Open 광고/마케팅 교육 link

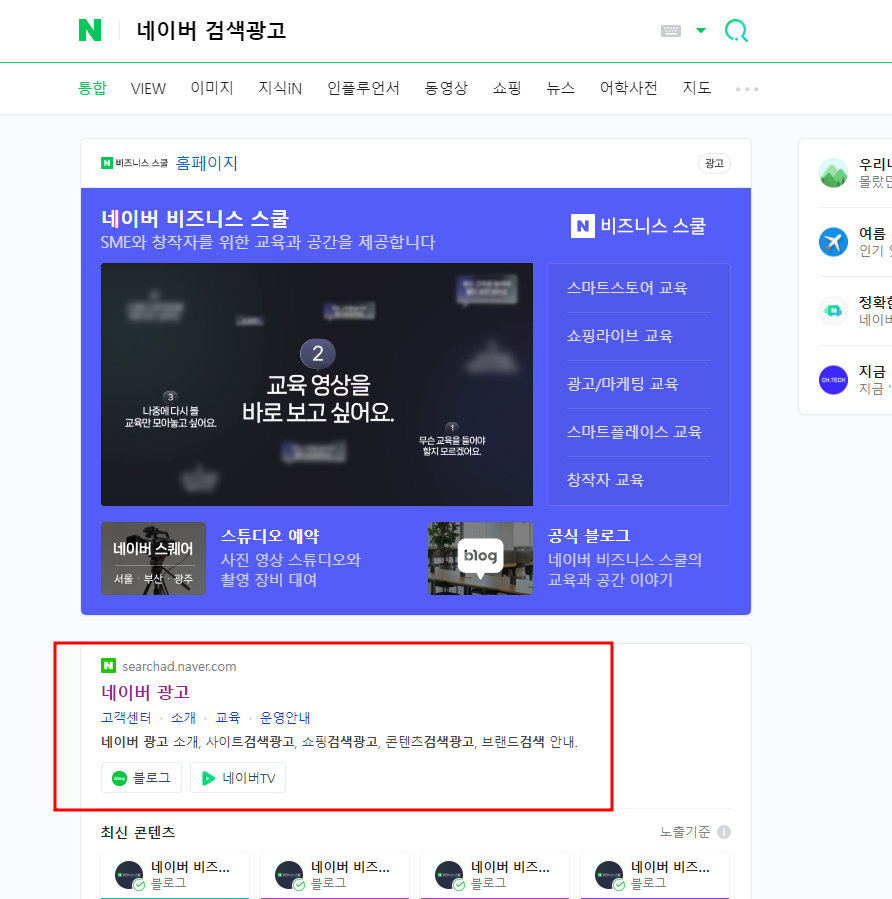tap(623, 384)
